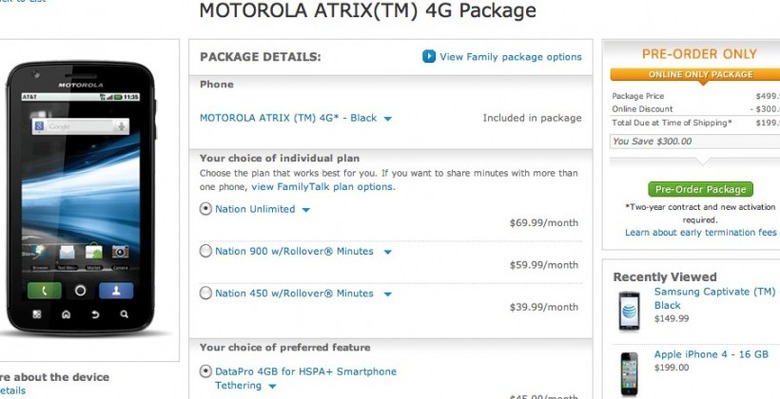This screenshot has width=780, height=399.
Task: Expand Nation 900 w/Rollover Minutes details arrow
Action: (x=388, y=252)
